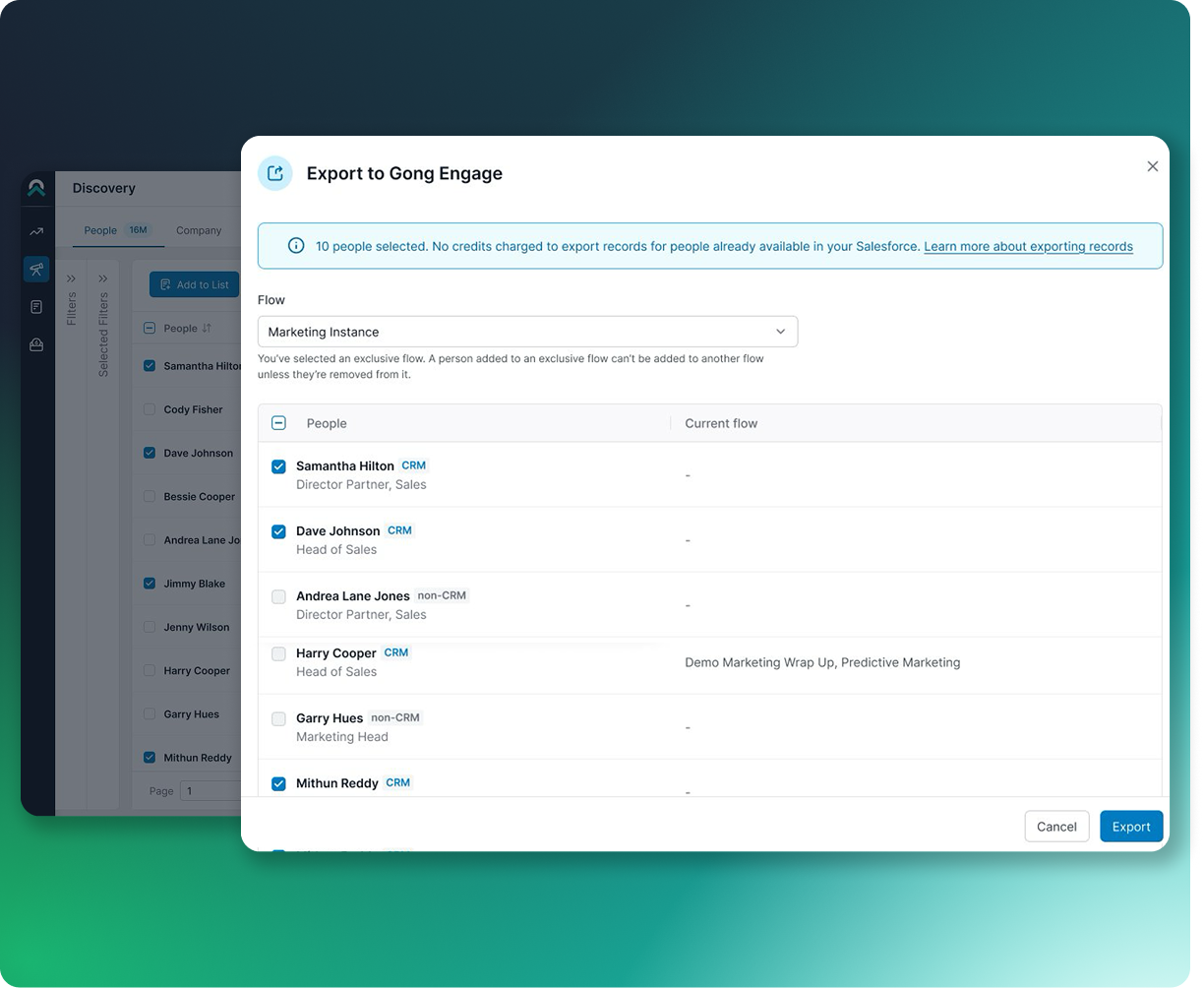Click the CRM tag next to Samantha Hilton
The width and height of the screenshot is (1204, 988).
pos(414,465)
